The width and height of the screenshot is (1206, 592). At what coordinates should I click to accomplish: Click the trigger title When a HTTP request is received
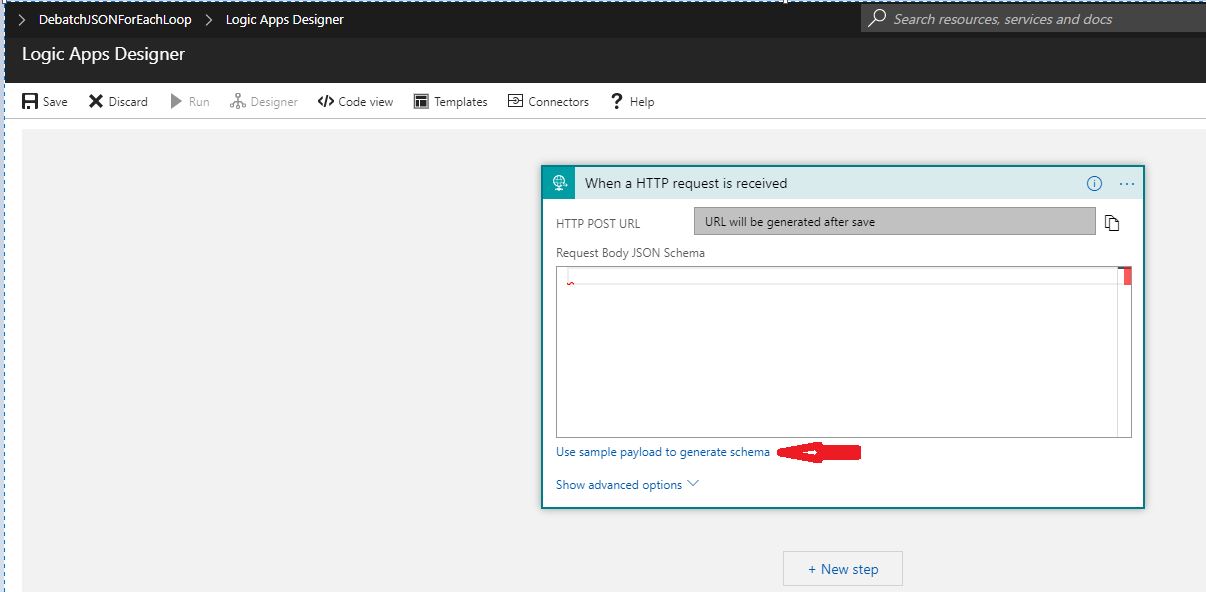click(686, 183)
